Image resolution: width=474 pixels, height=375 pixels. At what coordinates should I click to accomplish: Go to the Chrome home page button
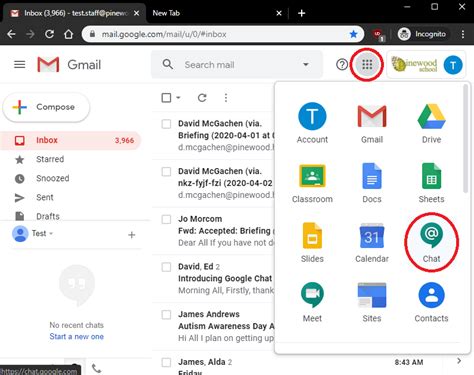pyautogui.click(x=69, y=34)
